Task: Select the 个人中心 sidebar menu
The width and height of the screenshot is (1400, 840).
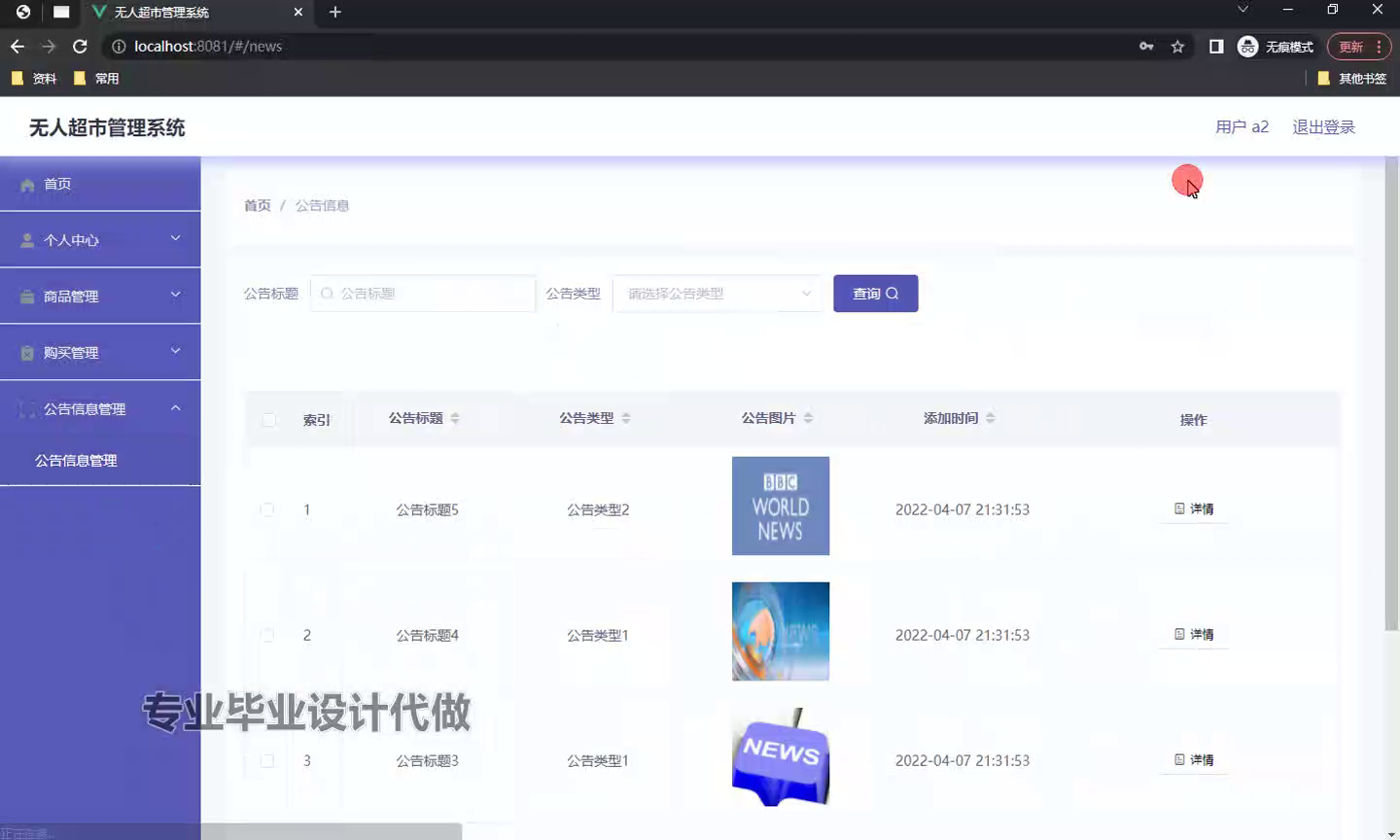Action: (100, 240)
